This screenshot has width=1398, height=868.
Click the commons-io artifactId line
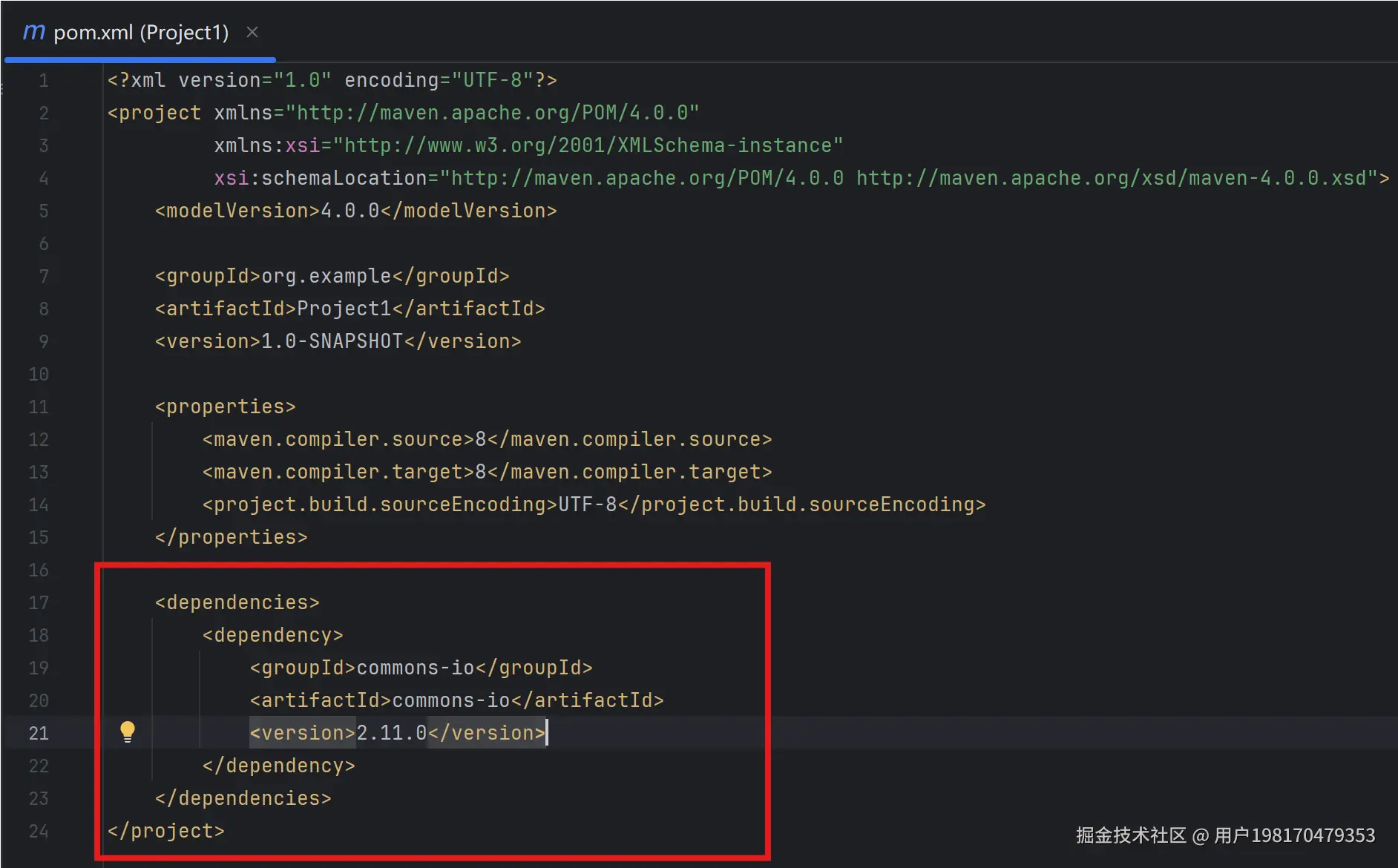tap(457, 700)
